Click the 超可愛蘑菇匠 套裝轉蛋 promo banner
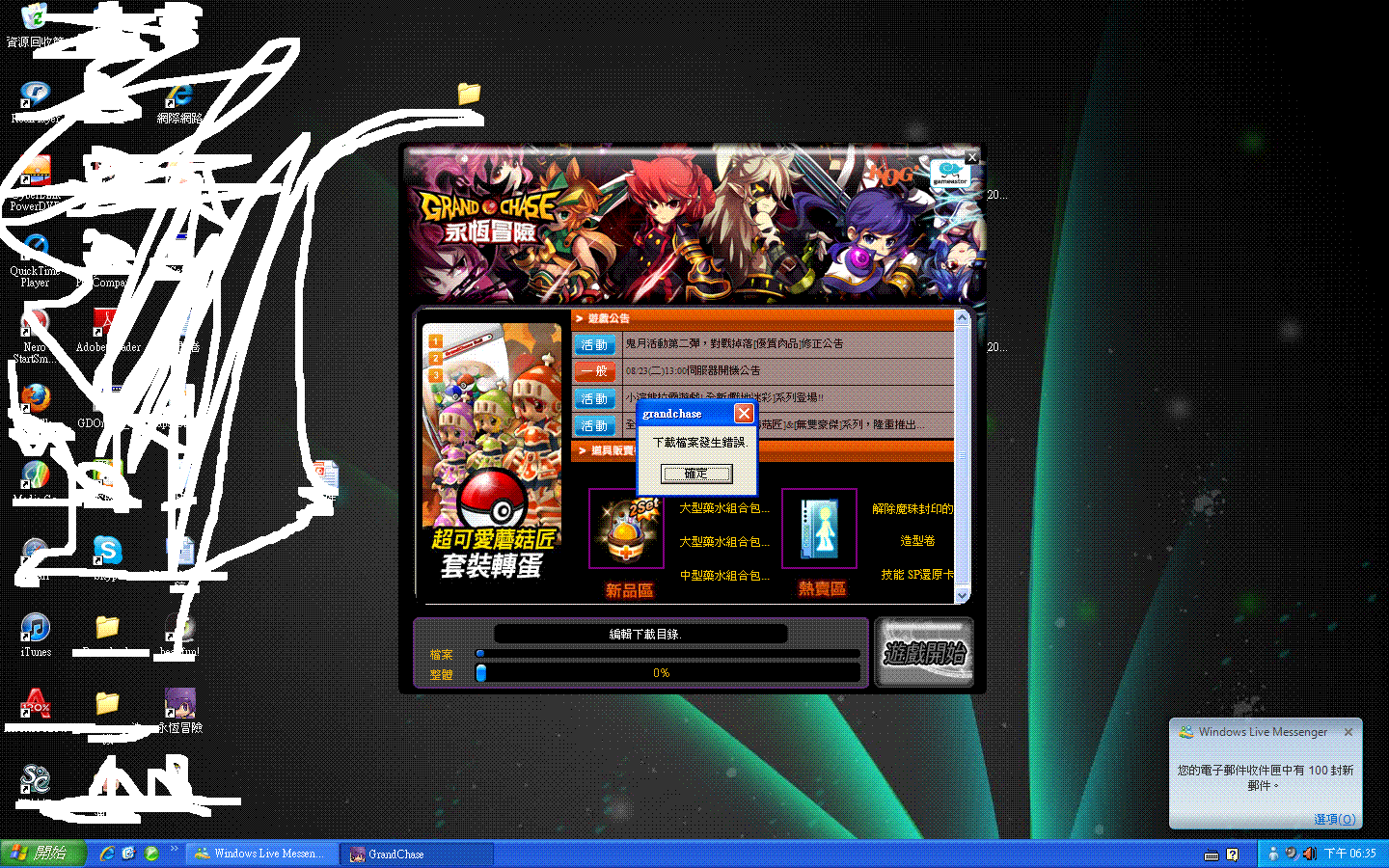This screenshot has width=1389, height=868. [x=492, y=451]
